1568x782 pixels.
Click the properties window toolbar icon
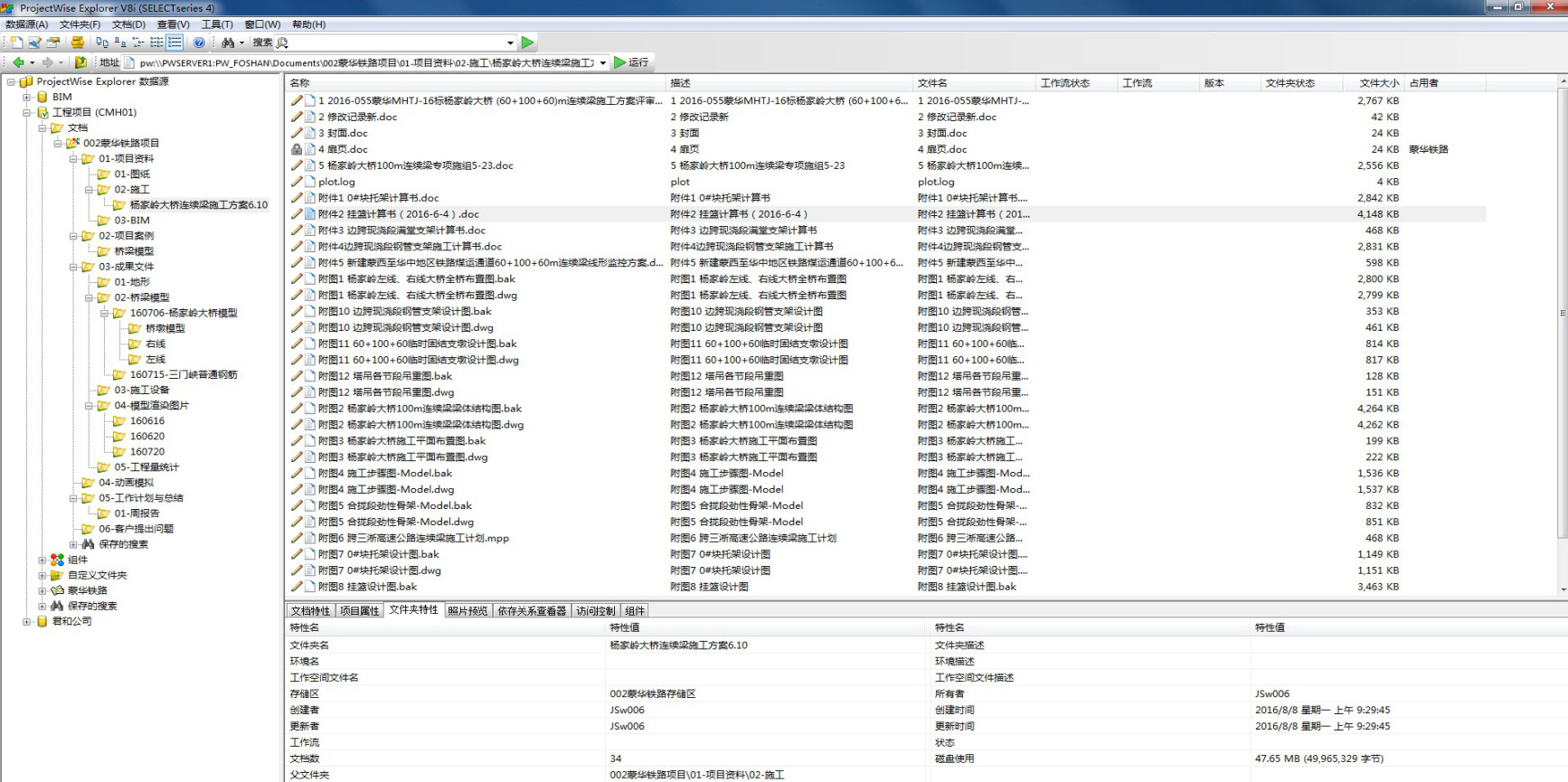point(53,42)
